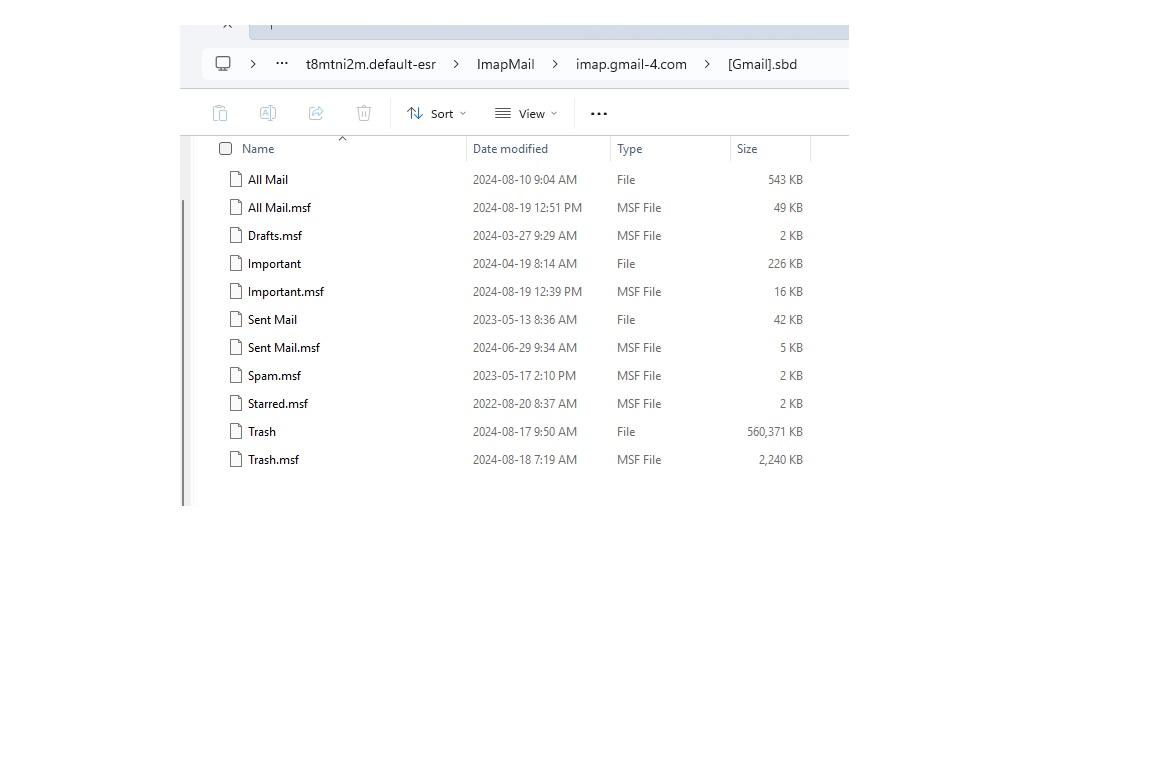
Task: Sort by Size column header
Action: coord(747,149)
